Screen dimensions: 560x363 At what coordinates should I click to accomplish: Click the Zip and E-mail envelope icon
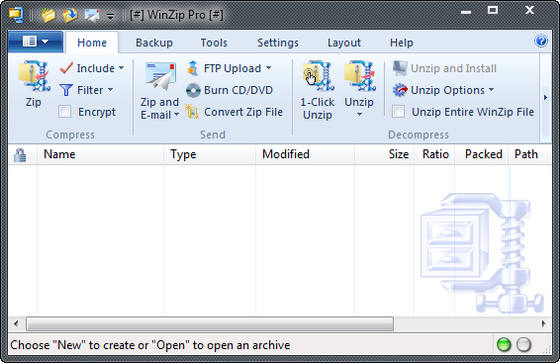pyautogui.click(x=160, y=76)
